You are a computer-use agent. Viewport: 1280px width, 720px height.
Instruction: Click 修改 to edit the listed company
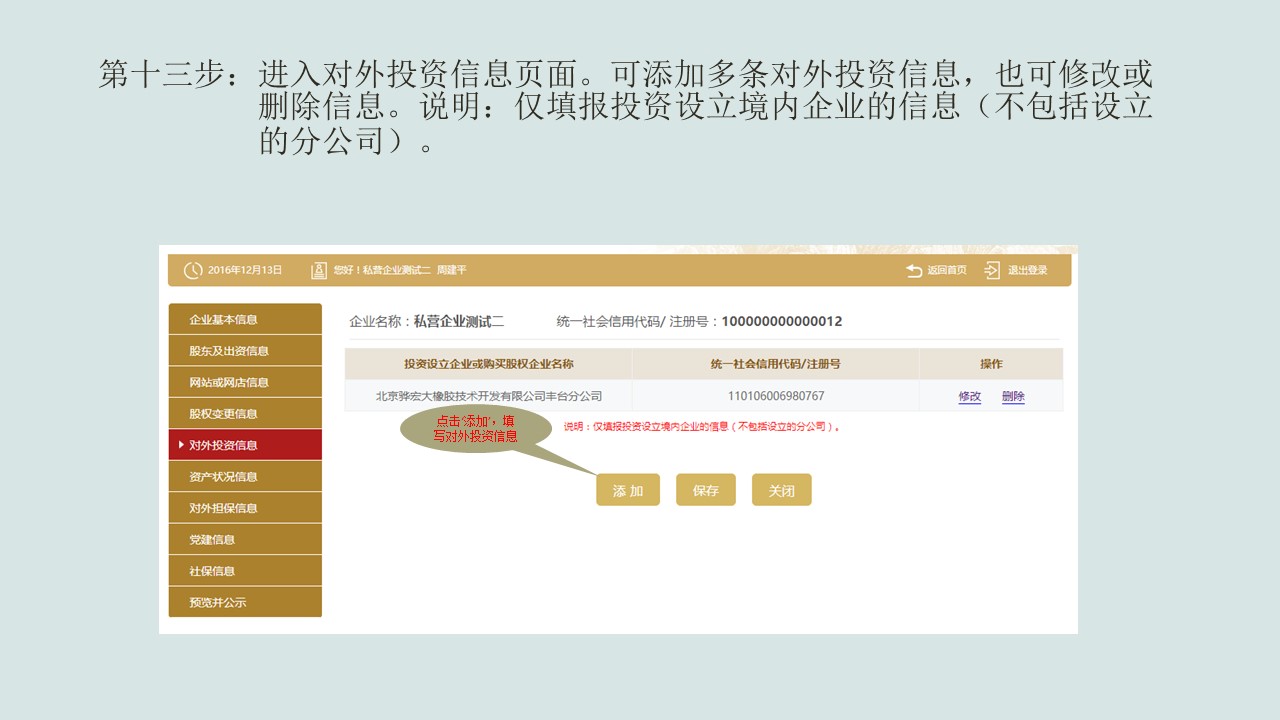point(968,396)
